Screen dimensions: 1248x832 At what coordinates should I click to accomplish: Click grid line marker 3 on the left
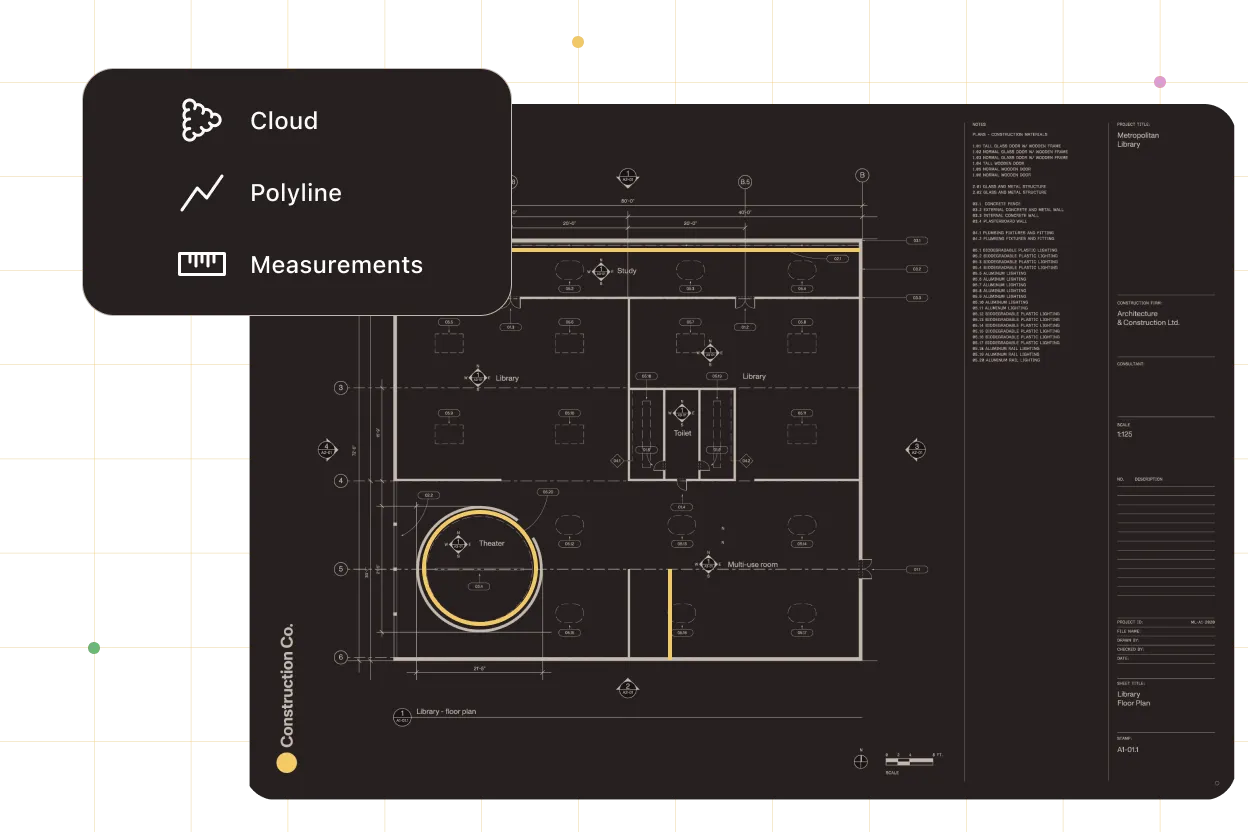coord(341,388)
